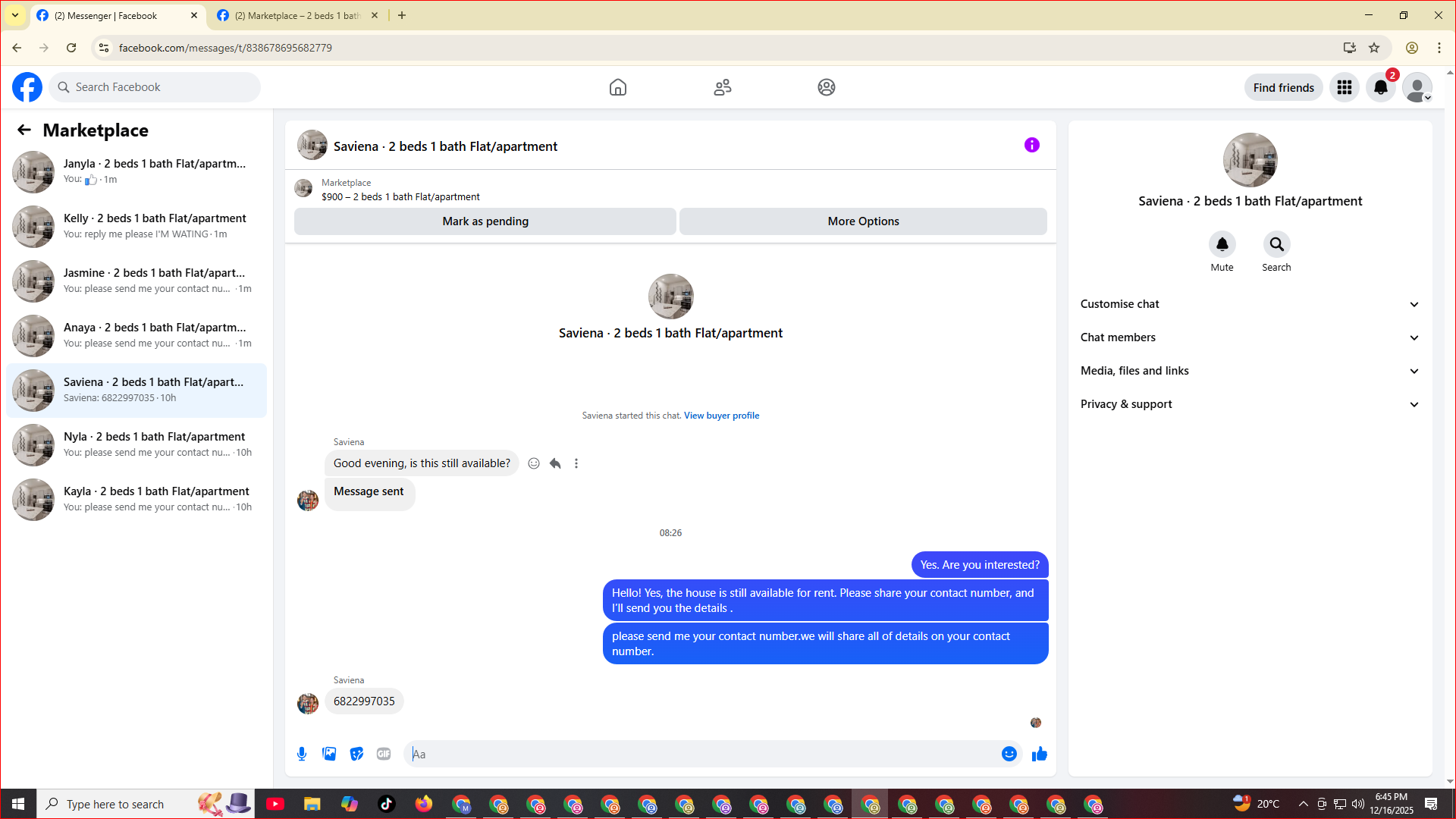Viewport: 1456px width, 819px height.
Task: Open Windows Start menu
Action: click(18, 804)
